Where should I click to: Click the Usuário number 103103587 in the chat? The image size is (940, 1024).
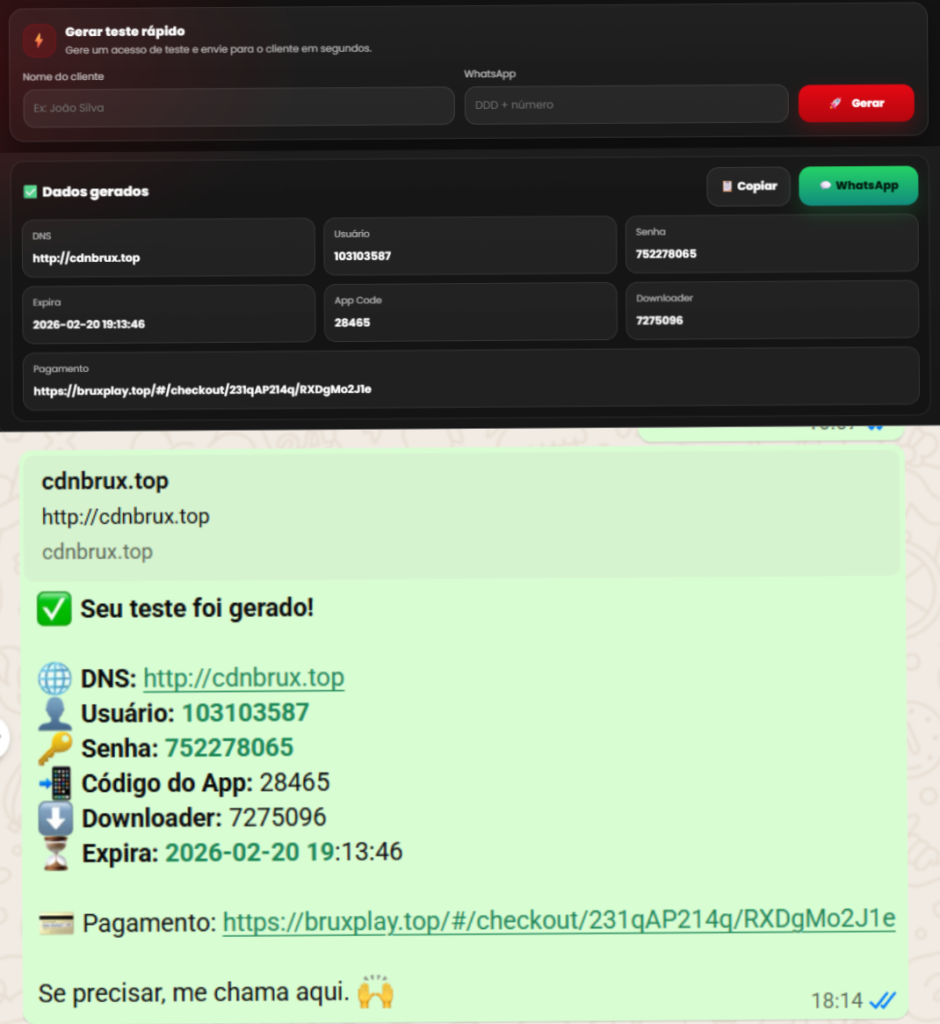point(245,712)
